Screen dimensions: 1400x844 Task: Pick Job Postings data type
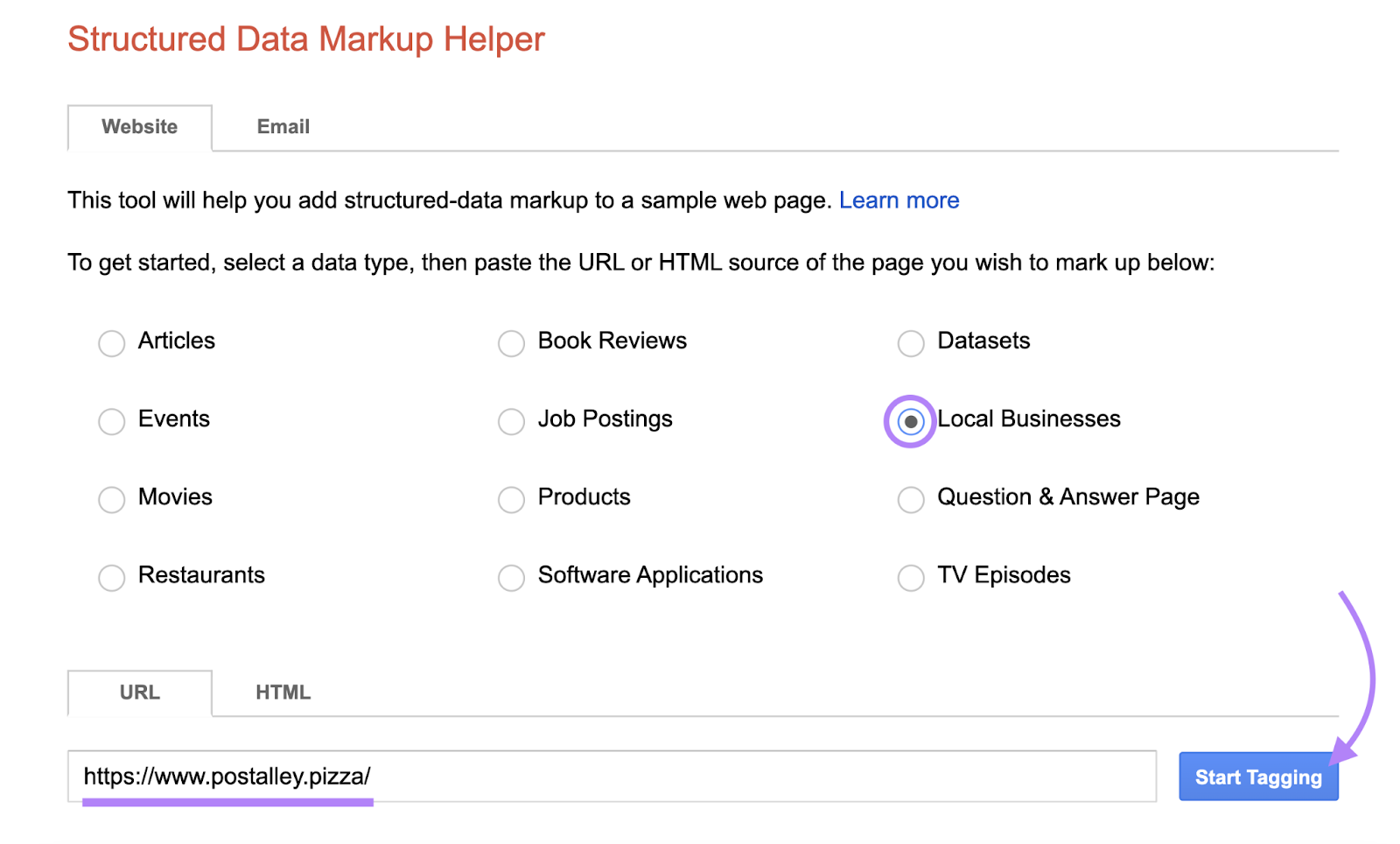(x=511, y=421)
